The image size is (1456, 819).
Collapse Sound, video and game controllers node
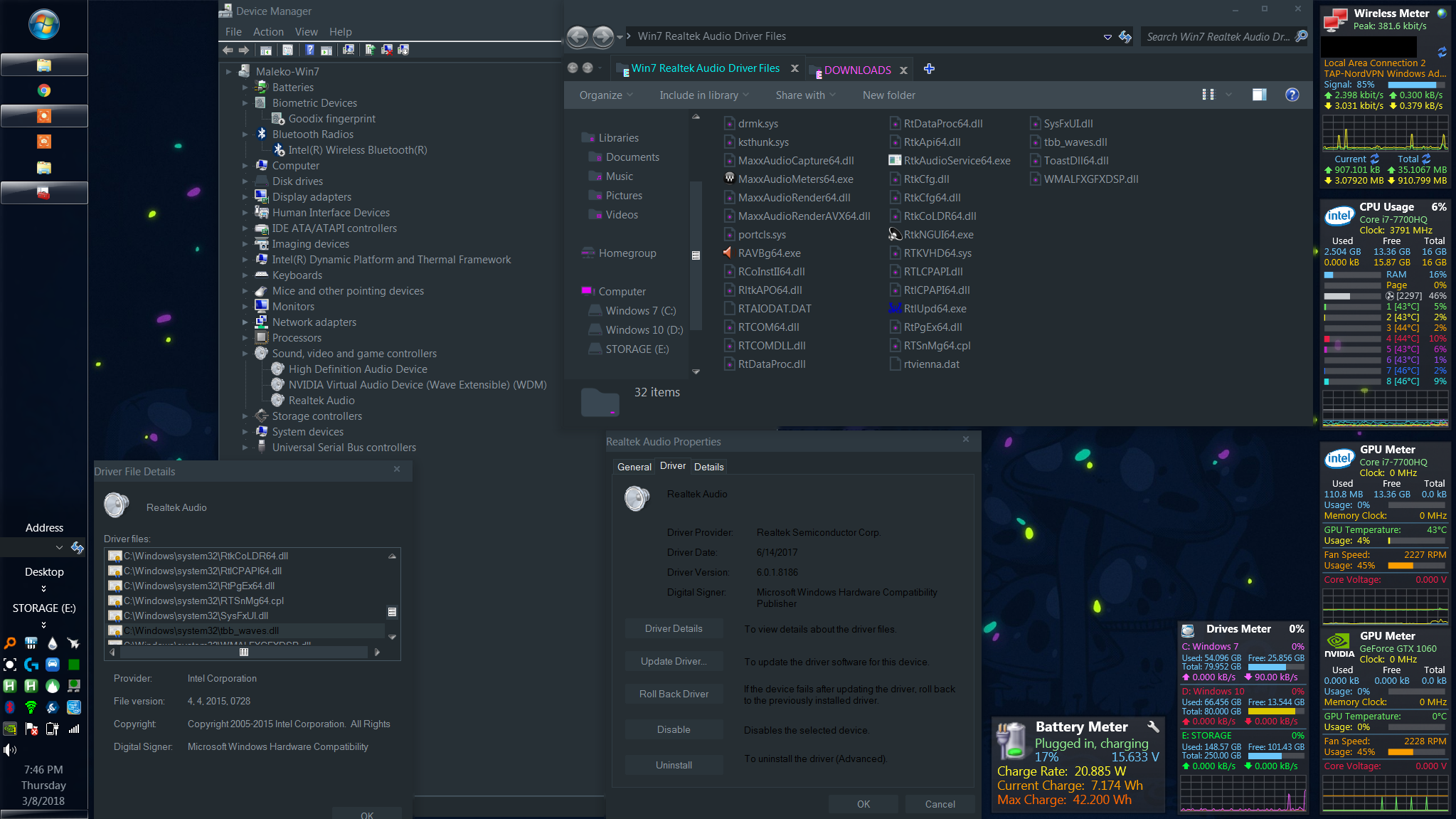(245, 354)
